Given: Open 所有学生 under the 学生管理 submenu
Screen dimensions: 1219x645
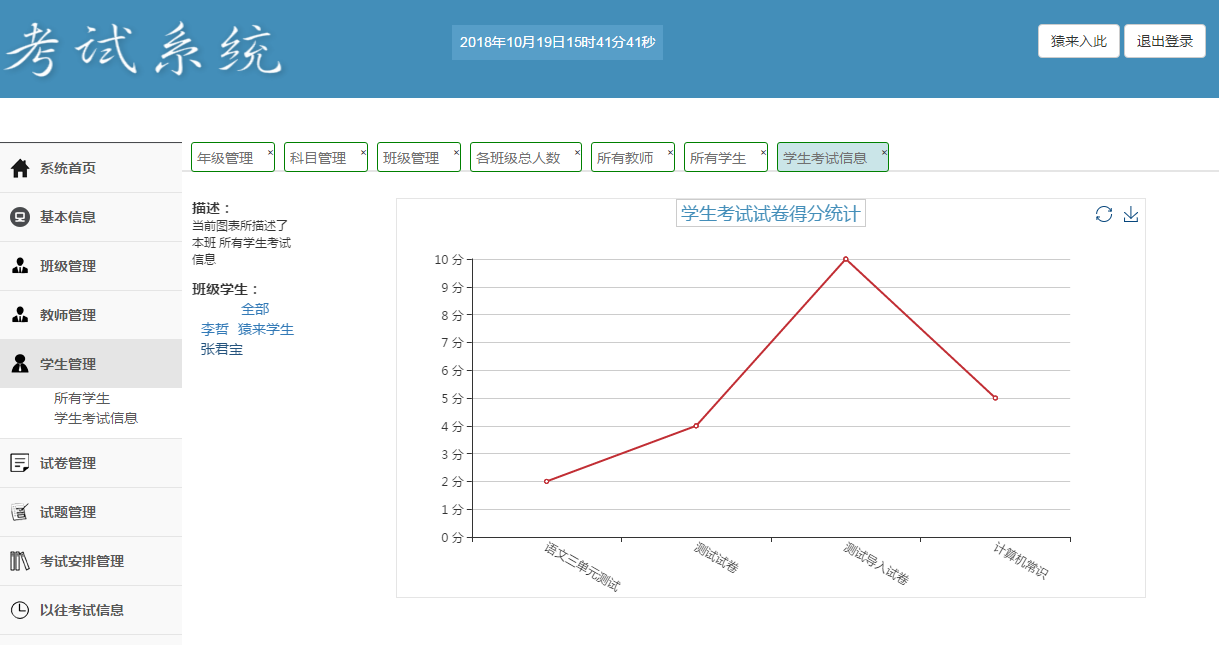Looking at the screenshot, I should (82, 398).
